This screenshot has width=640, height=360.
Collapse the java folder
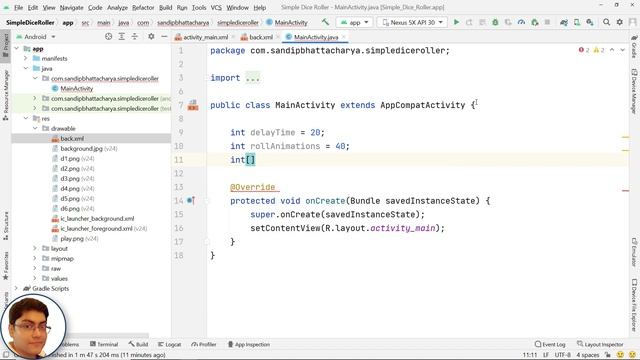[x=26, y=68]
